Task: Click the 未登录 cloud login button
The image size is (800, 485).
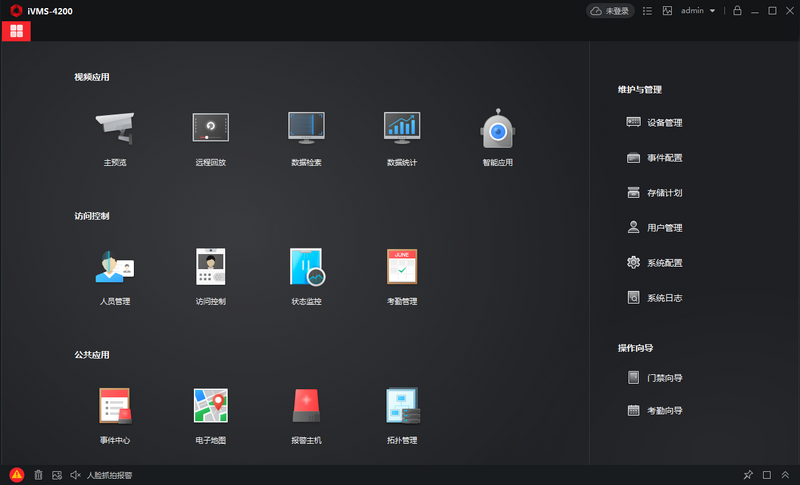Action: coord(610,11)
